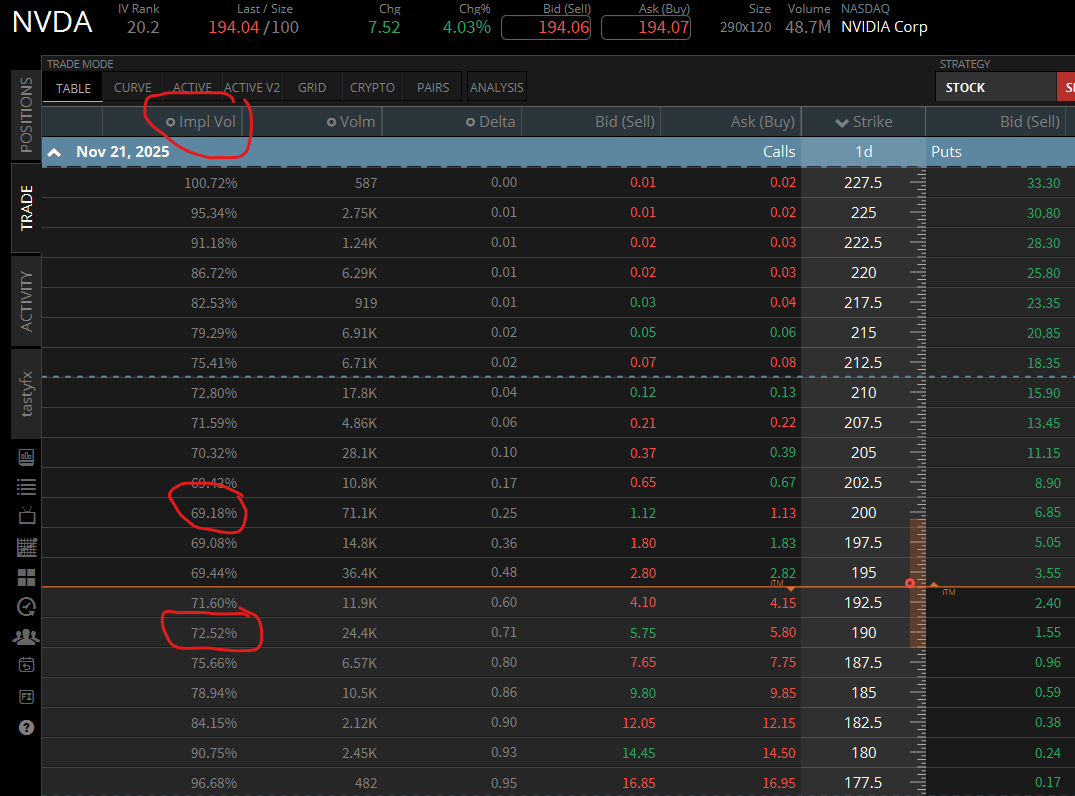Click call bid 2.80 at strike 195
The image size is (1075, 796).
pos(642,573)
